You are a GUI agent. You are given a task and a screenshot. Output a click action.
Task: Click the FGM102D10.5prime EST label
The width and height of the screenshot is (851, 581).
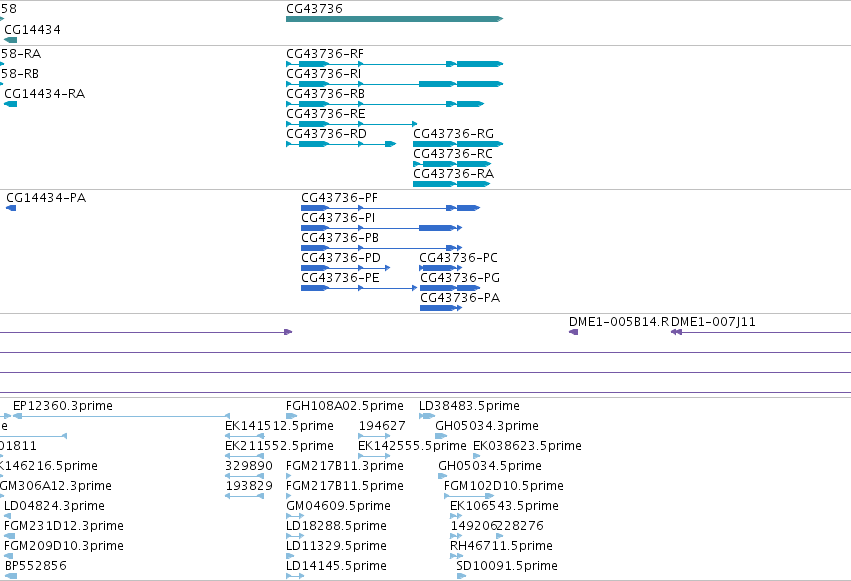[x=504, y=487]
